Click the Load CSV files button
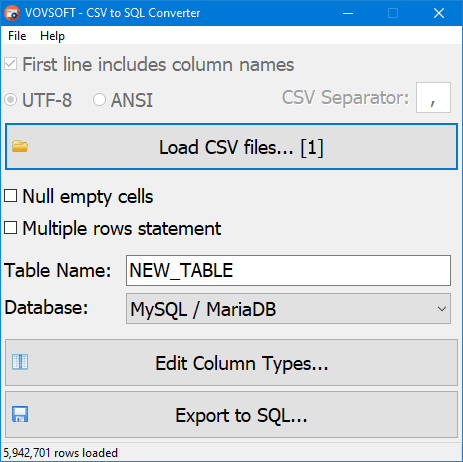The image size is (463, 462). point(231,147)
